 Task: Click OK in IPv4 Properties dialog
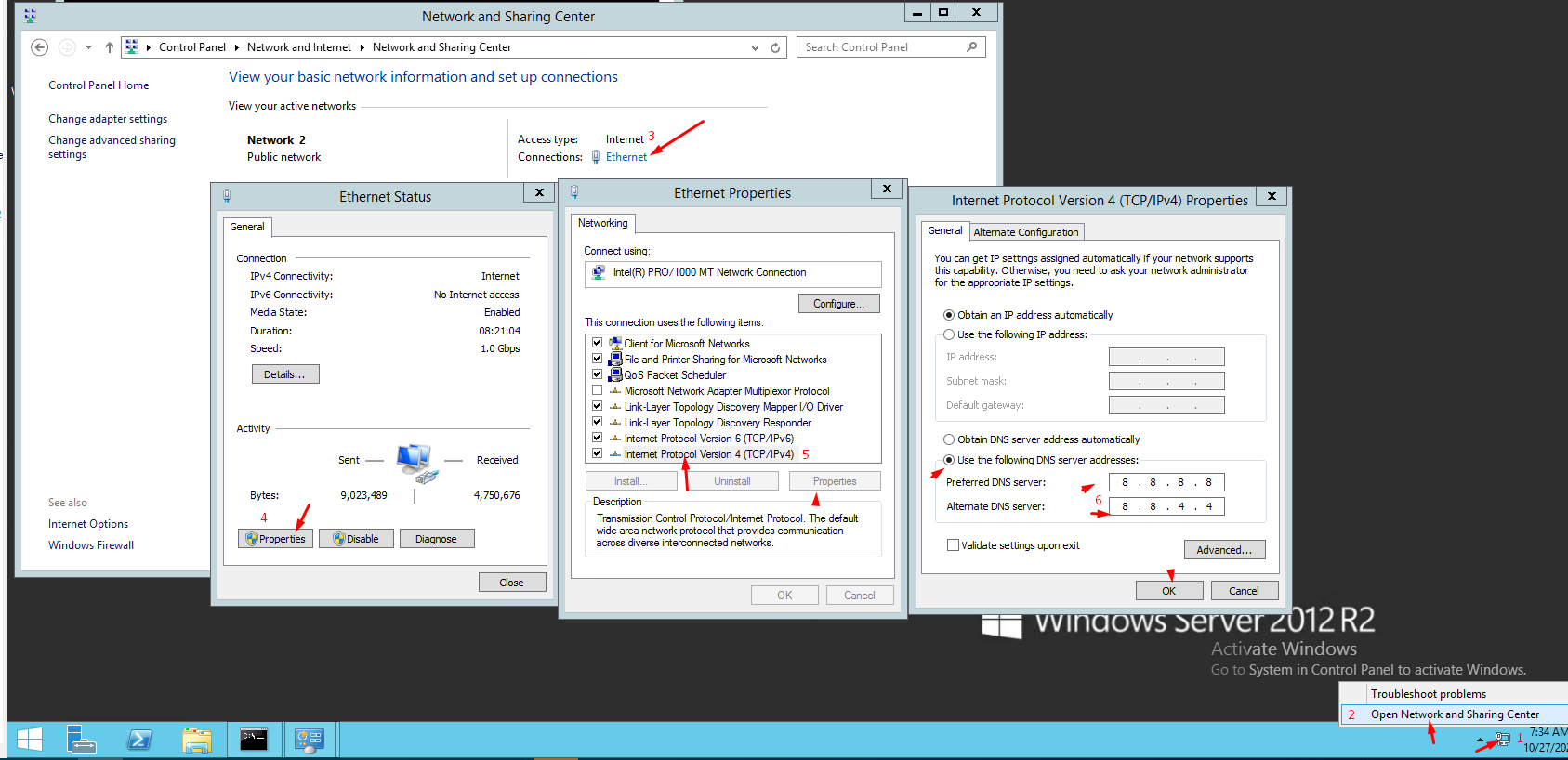[1169, 591]
